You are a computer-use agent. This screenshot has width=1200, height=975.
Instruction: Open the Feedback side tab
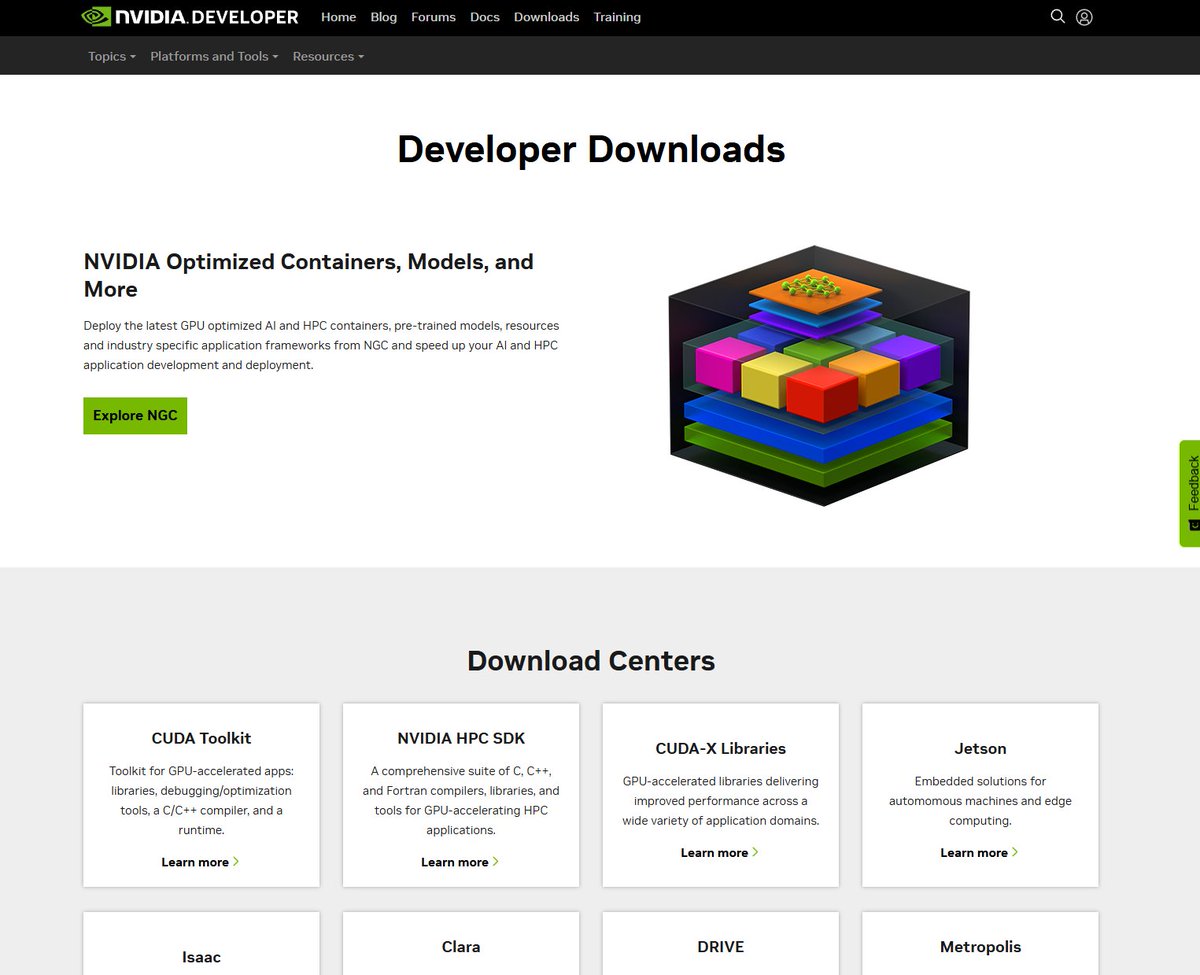point(1190,493)
